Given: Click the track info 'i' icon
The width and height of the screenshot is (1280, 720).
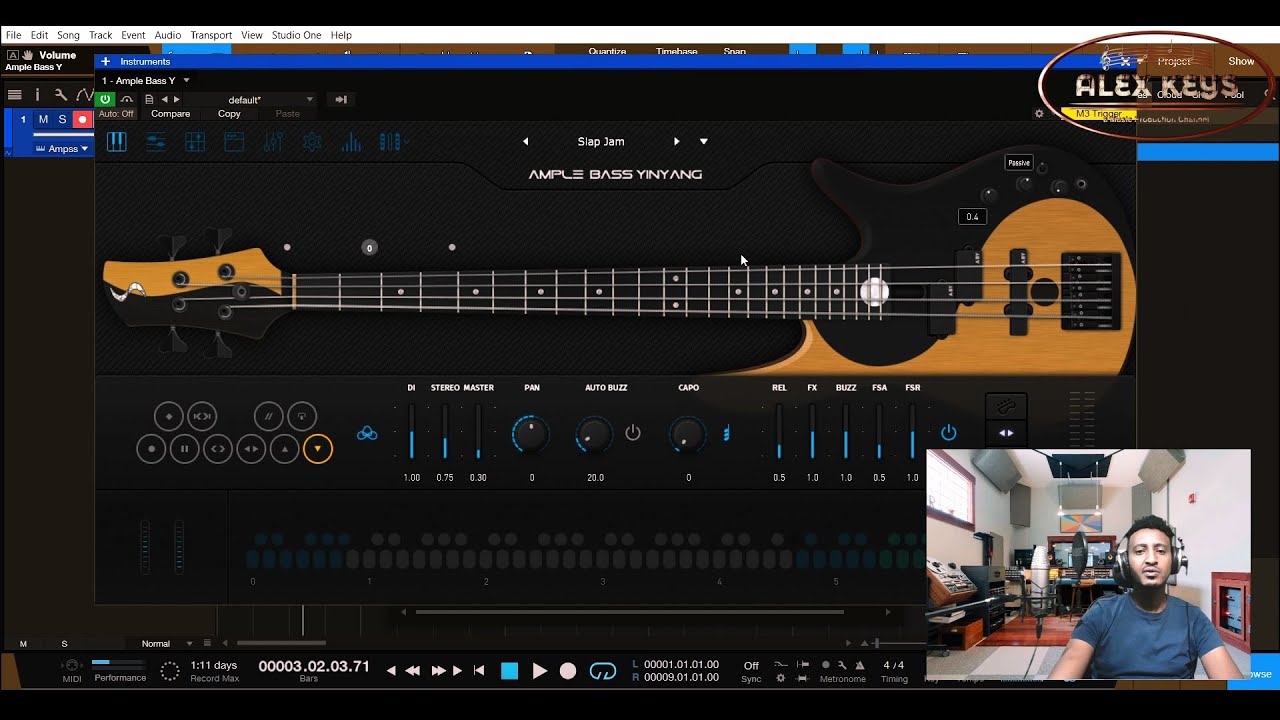Looking at the screenshot, I should pyautogui.click(x=38, y=95).
